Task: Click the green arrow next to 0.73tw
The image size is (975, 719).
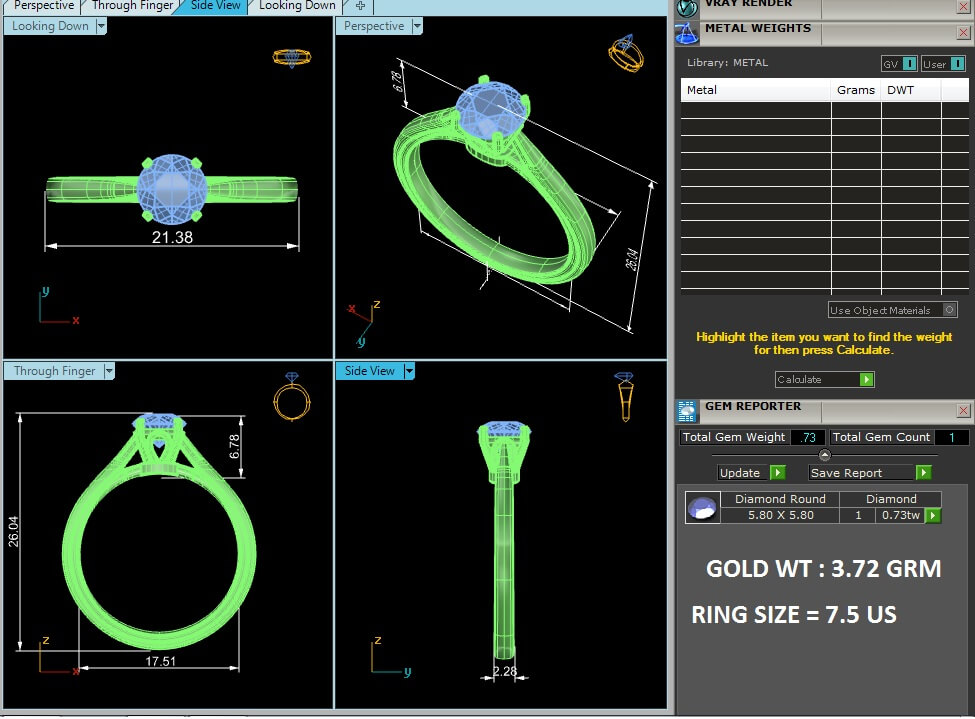Action: coord(933,516)
